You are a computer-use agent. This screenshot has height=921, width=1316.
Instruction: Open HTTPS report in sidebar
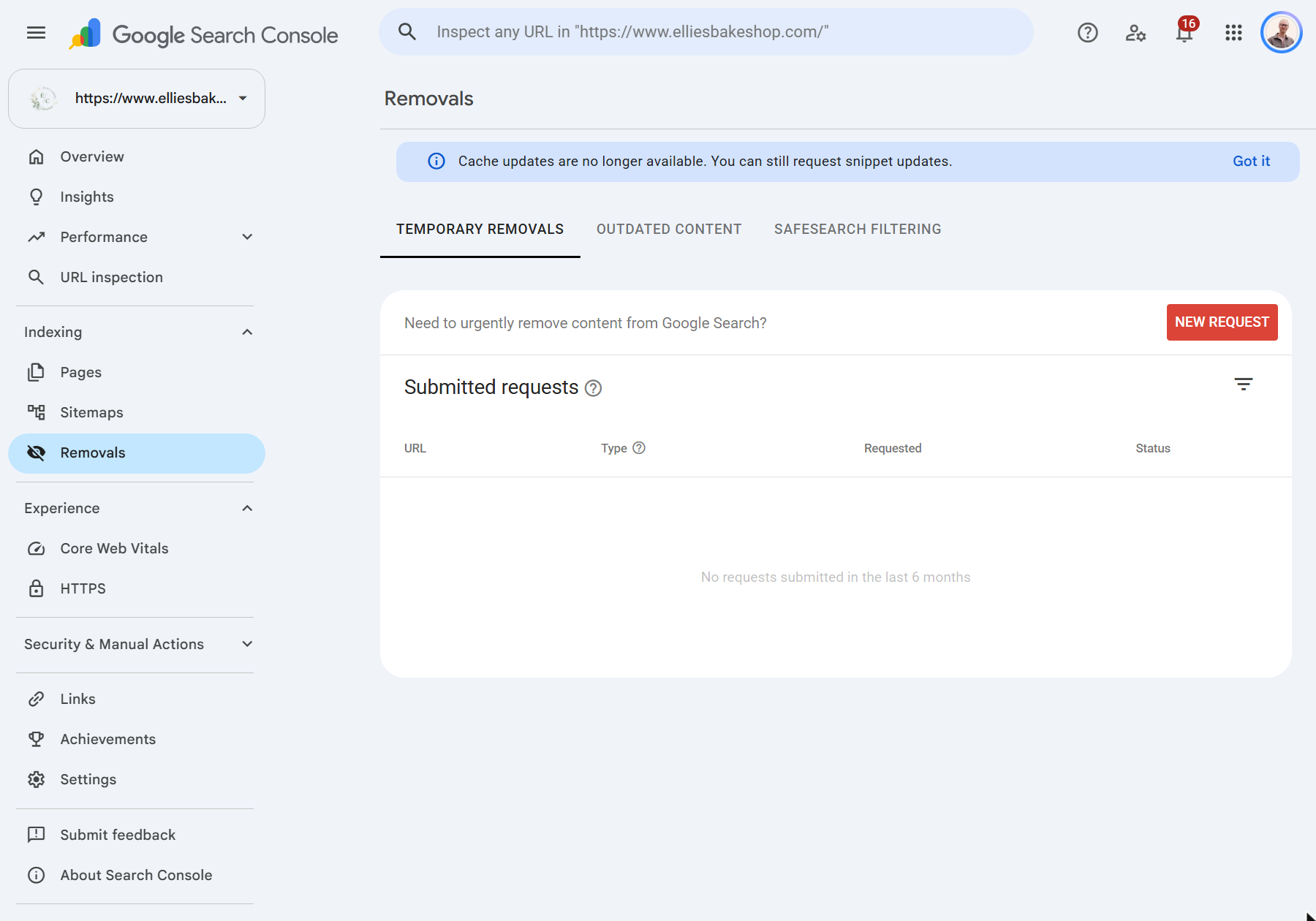[137, 588]
